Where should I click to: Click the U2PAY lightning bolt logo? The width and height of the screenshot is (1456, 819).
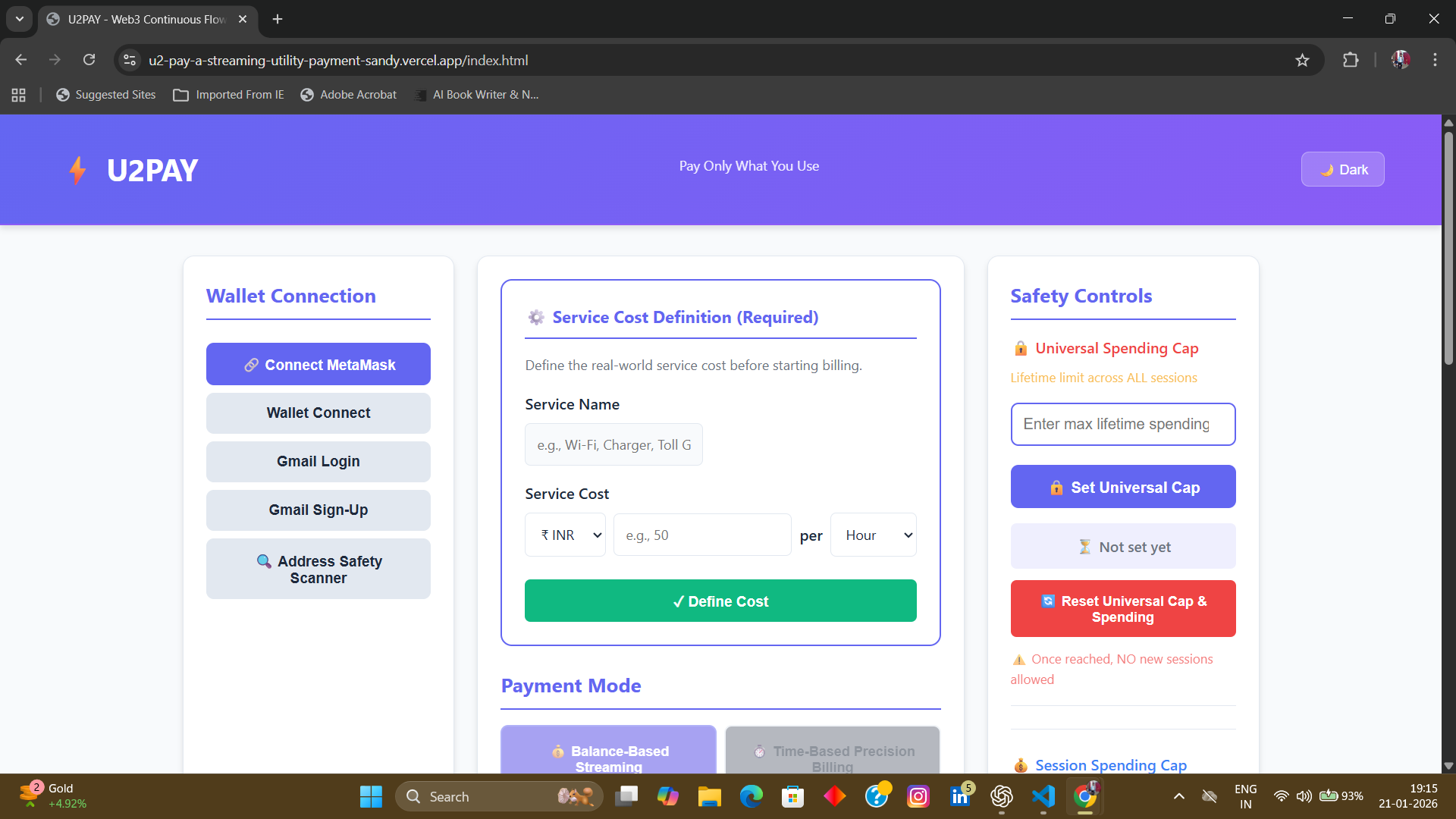click(77, 171)
